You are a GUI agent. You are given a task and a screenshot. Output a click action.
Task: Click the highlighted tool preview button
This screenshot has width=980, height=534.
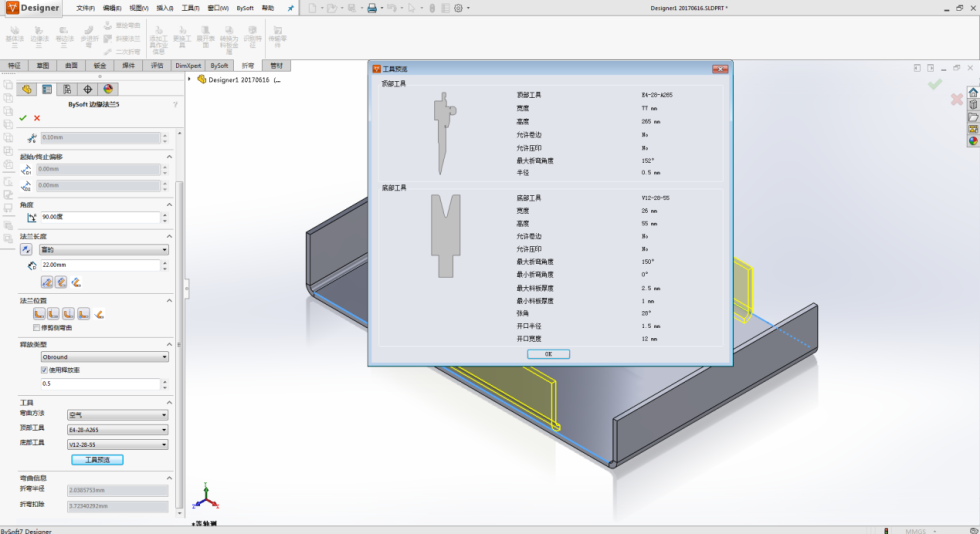click(97, 460)
